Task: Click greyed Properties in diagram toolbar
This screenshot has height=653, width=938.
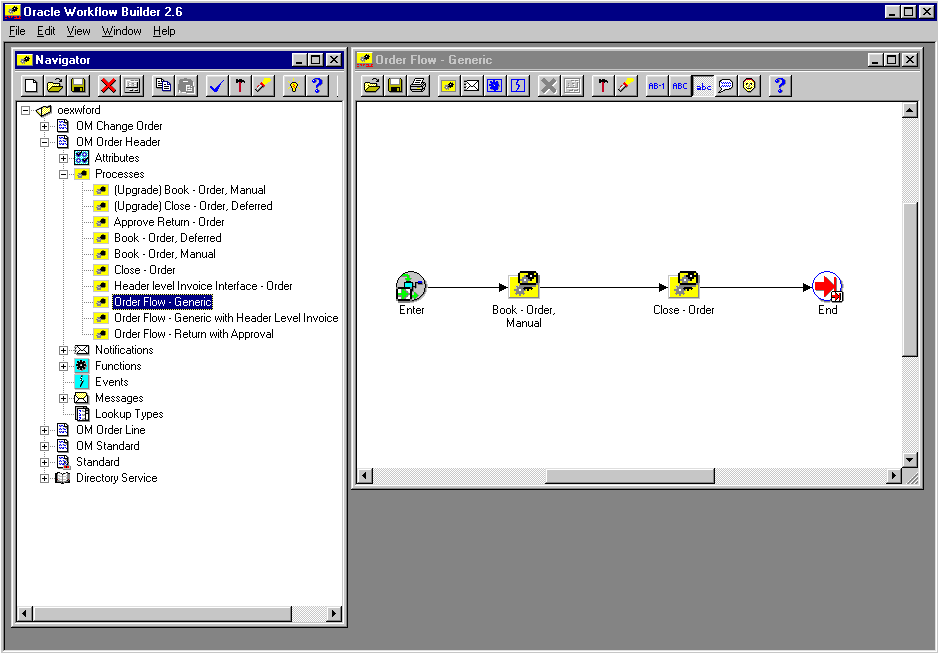Action: point(572,86)
